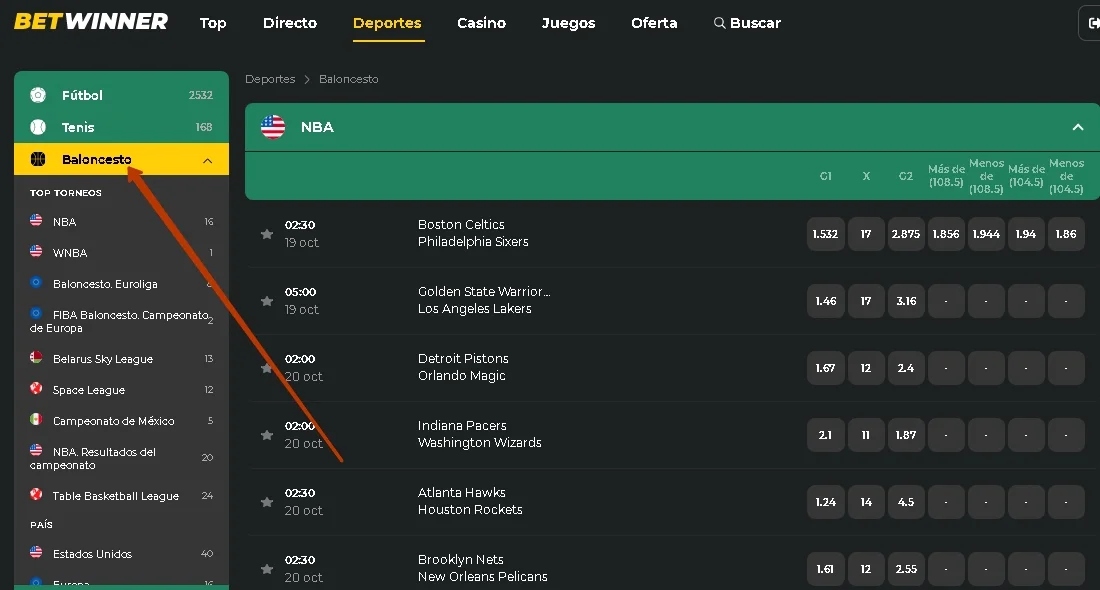Click the flag icon beside WNBA
This screenshot has width=1100, height=590.
(36, 251)
